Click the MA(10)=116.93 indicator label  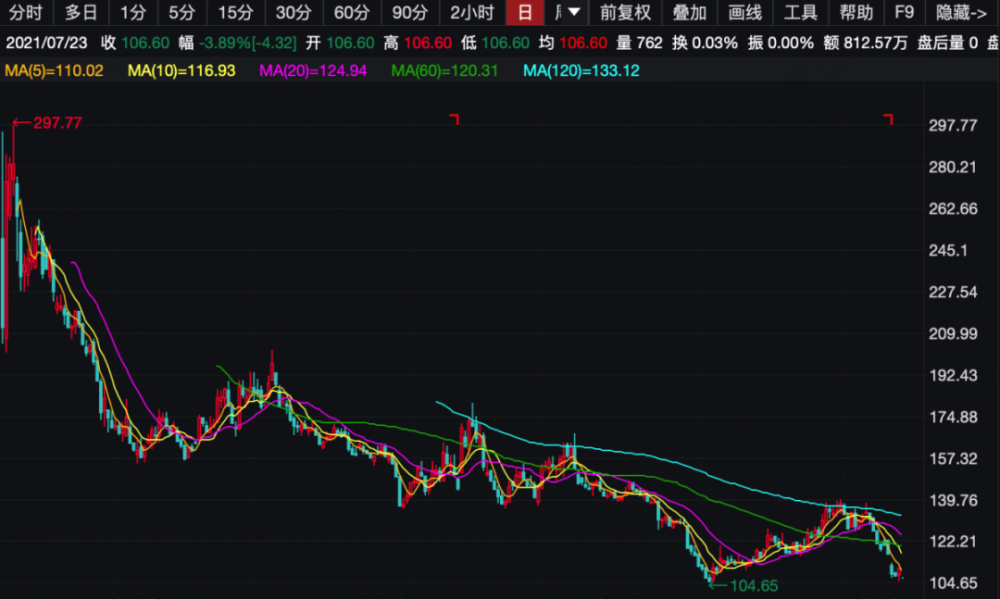(x=181, y=71)
